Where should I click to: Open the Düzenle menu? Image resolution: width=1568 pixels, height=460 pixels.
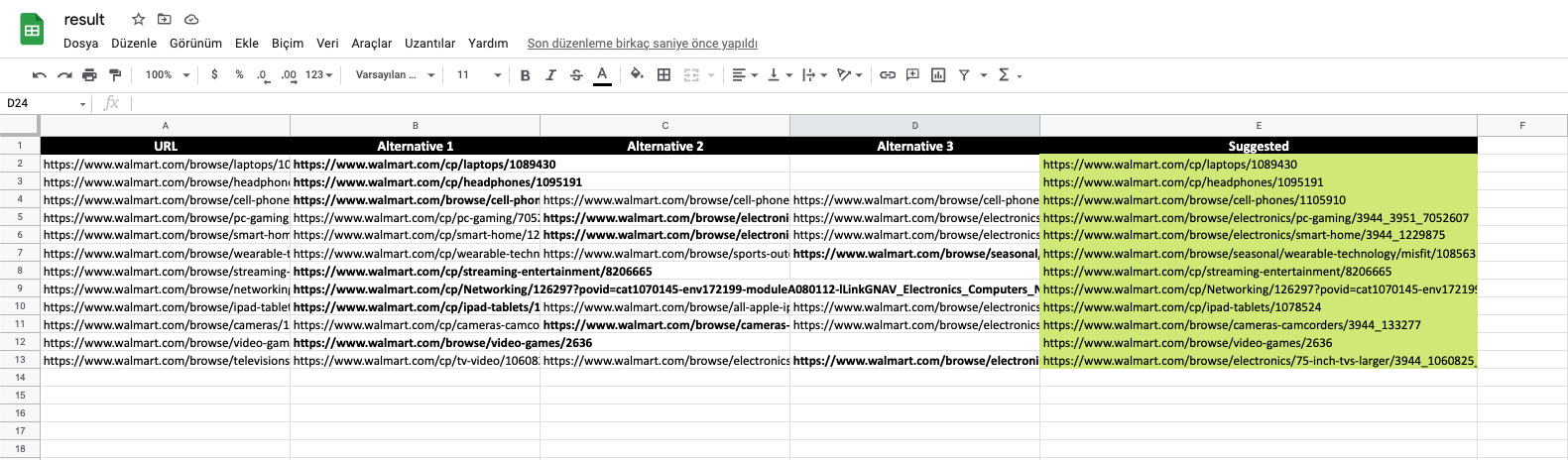pyautogui.click(x=134, y=44)
